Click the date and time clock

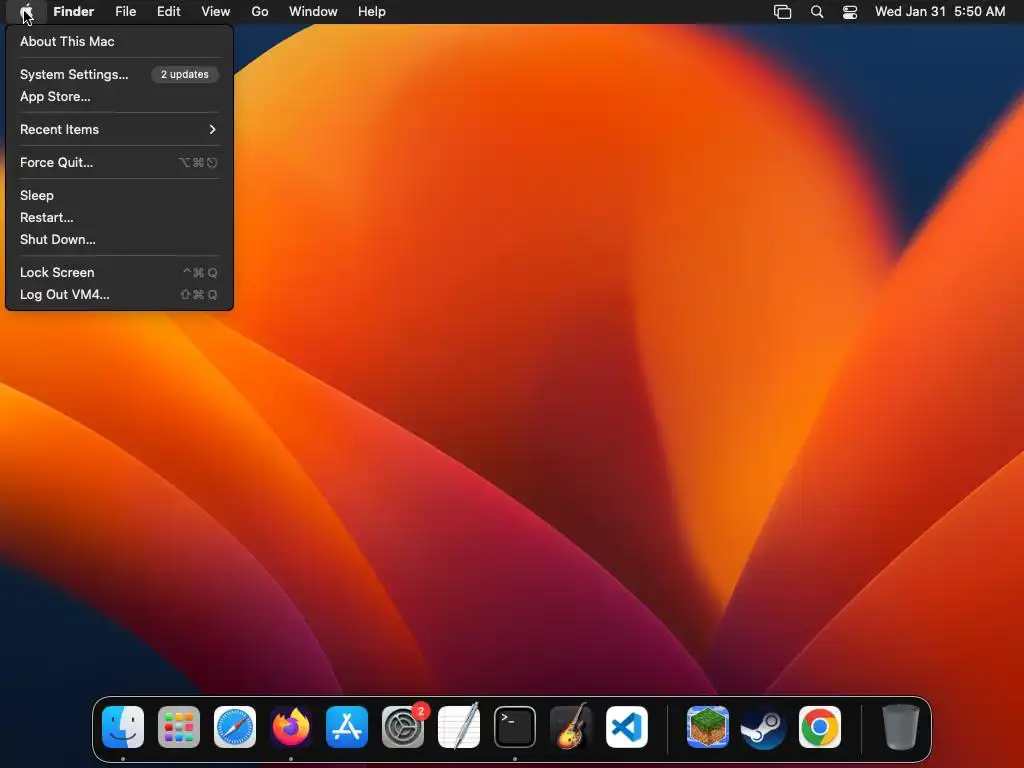(940, 12)
